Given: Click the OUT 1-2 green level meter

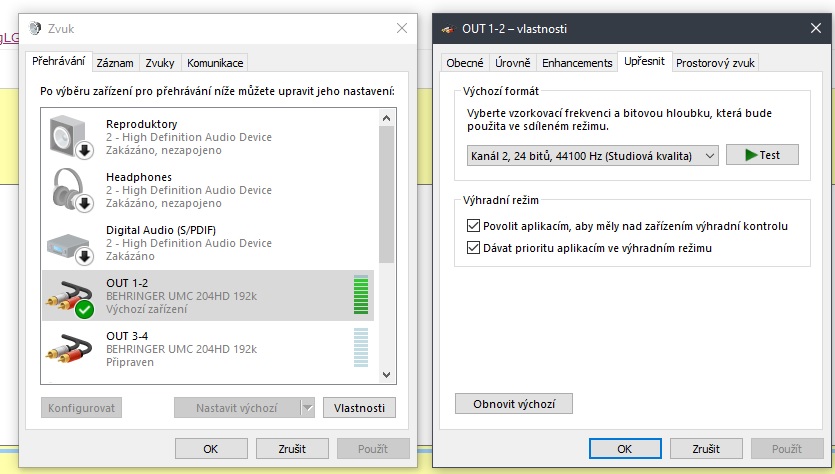Looking at the screenshot, I should click(361, 296).
